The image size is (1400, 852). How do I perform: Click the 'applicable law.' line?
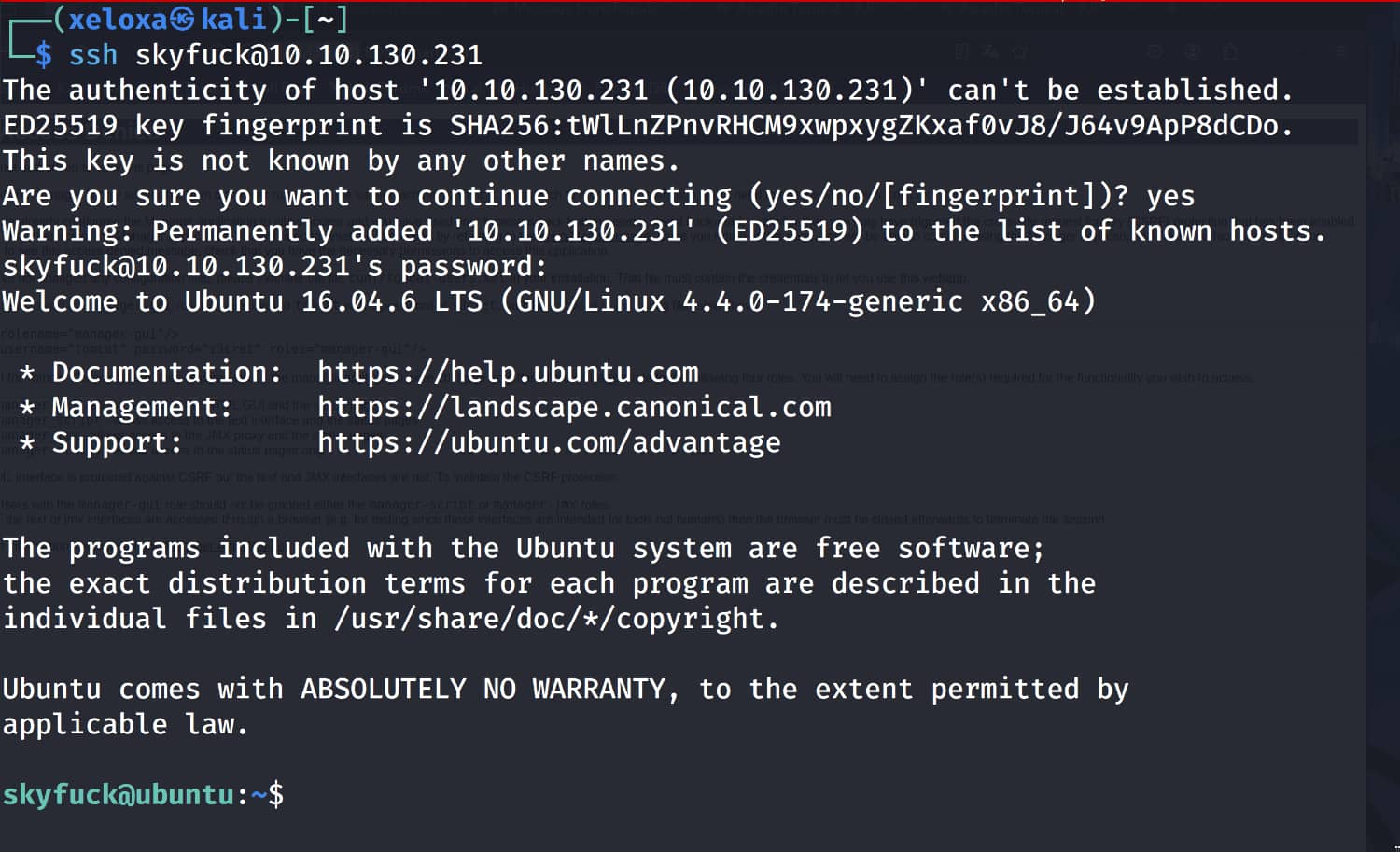[x=125, y=725]
